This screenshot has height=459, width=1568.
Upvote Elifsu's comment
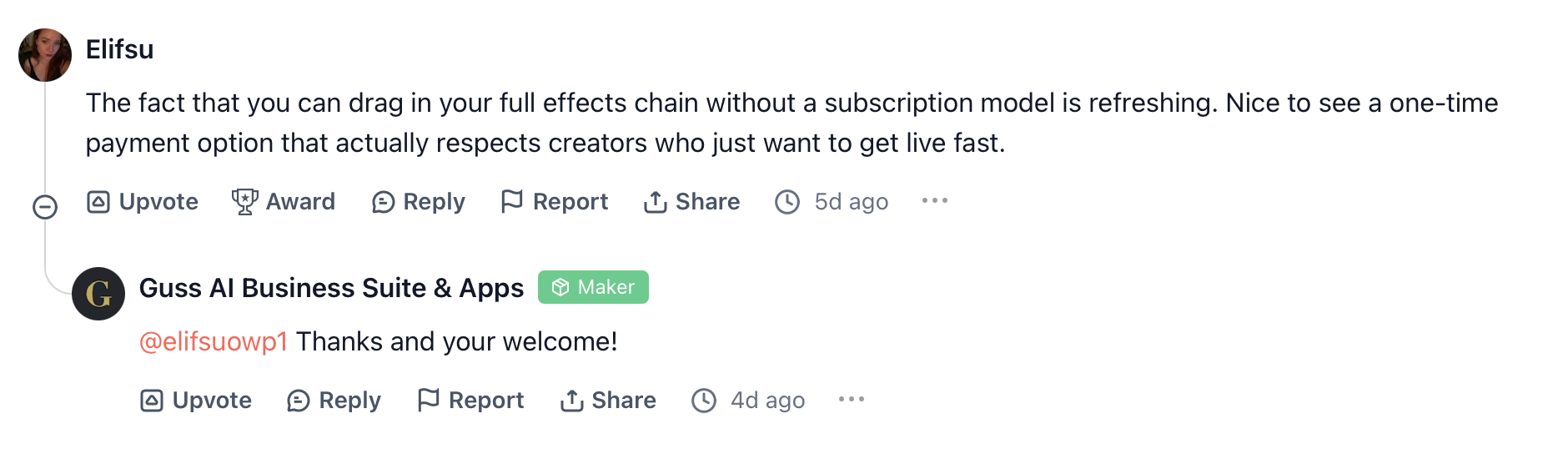click(x=142, y=202)
